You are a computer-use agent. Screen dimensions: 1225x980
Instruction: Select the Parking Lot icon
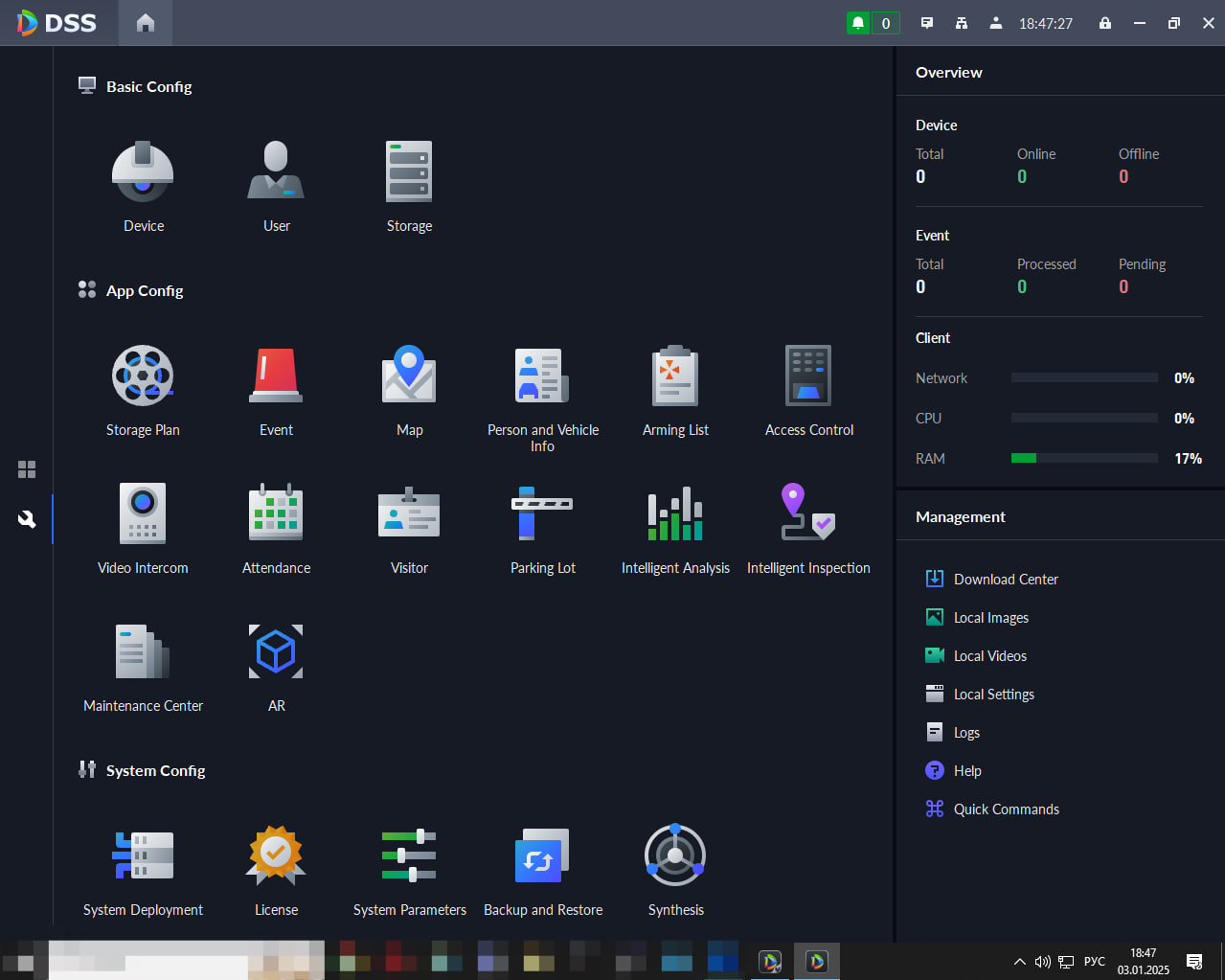[542, 513]
